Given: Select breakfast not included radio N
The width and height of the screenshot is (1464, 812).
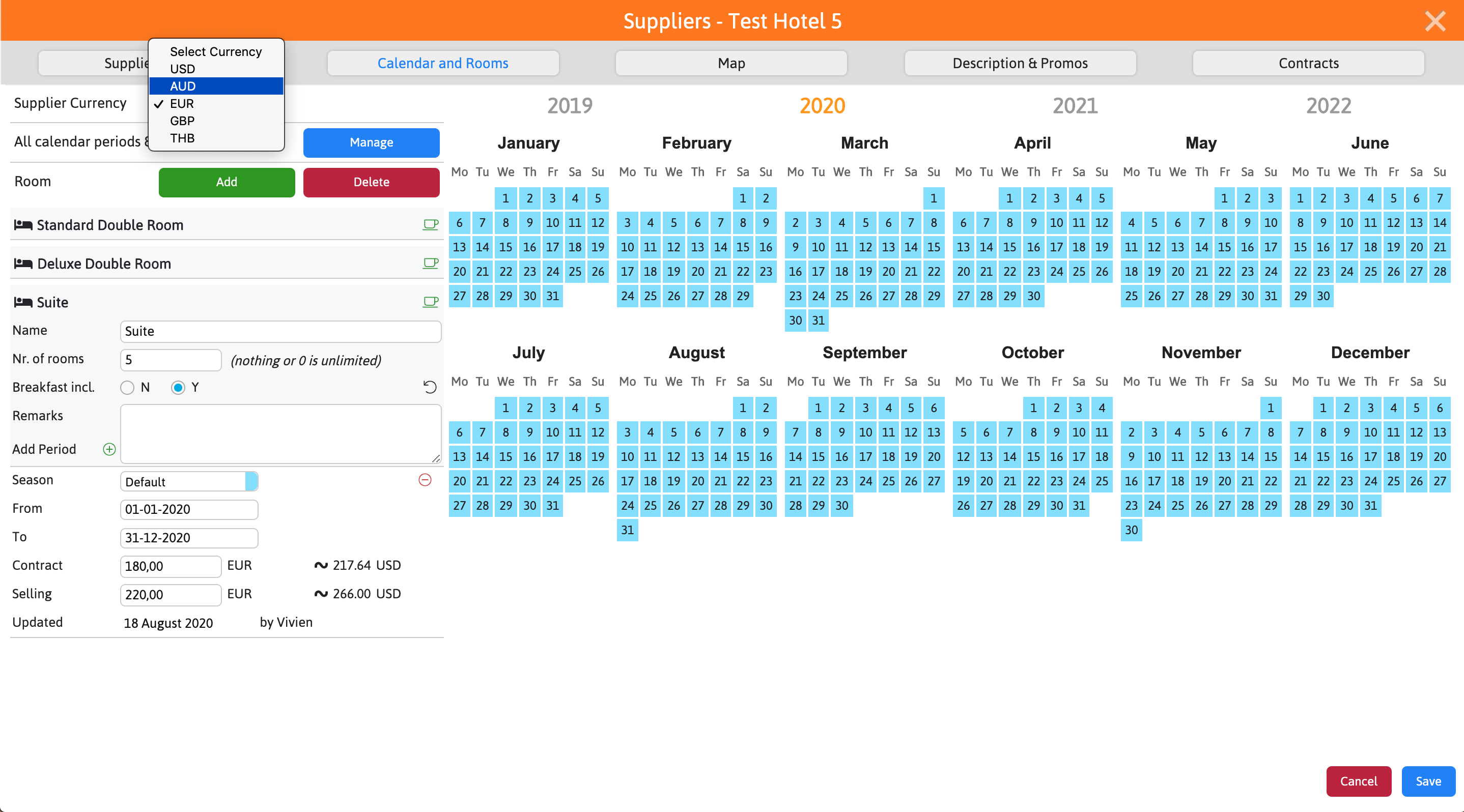Looking at the screenshot, I should 127,388.
